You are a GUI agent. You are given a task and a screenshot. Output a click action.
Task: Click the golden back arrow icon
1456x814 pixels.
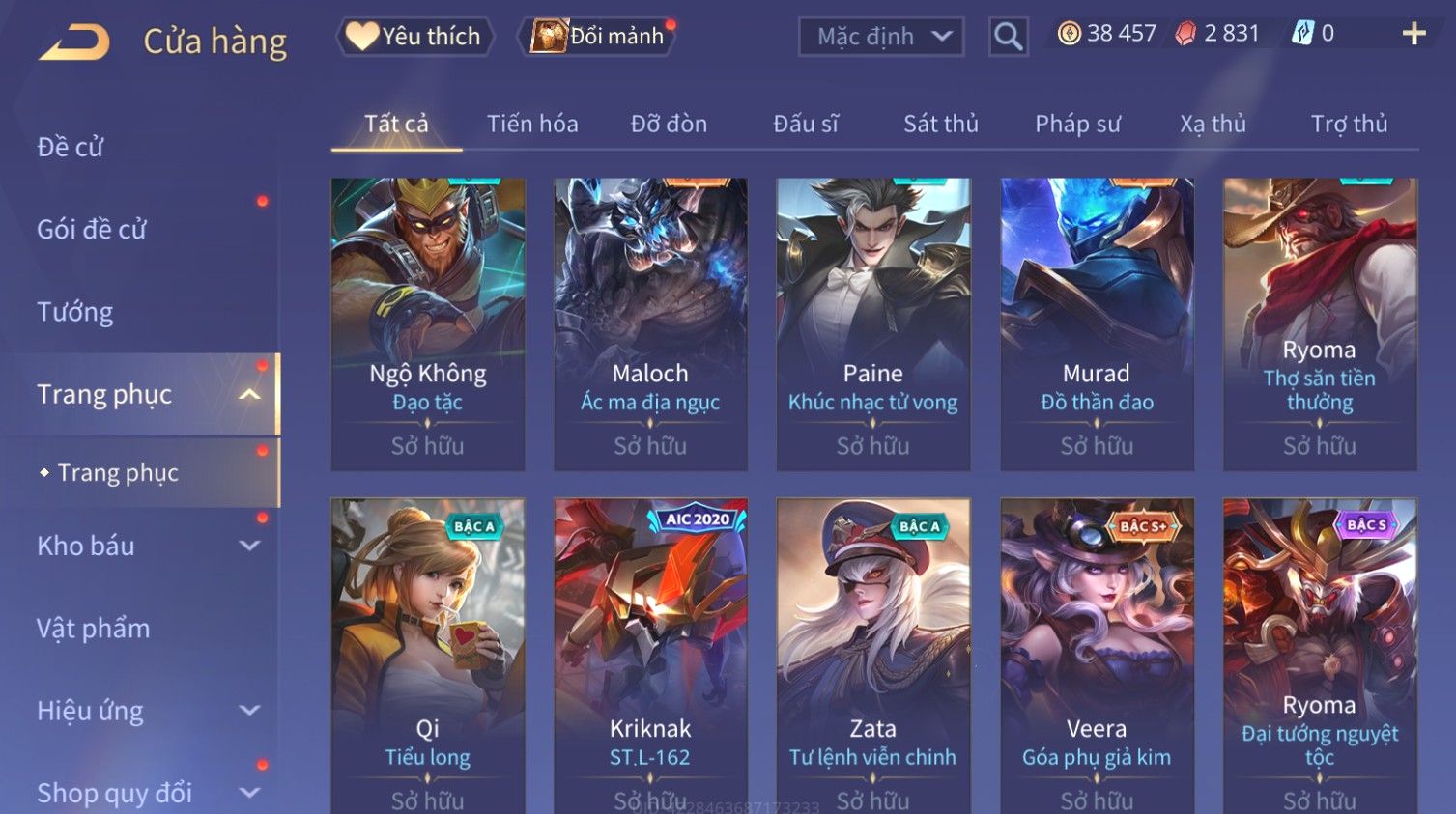(x=74, y=42)
